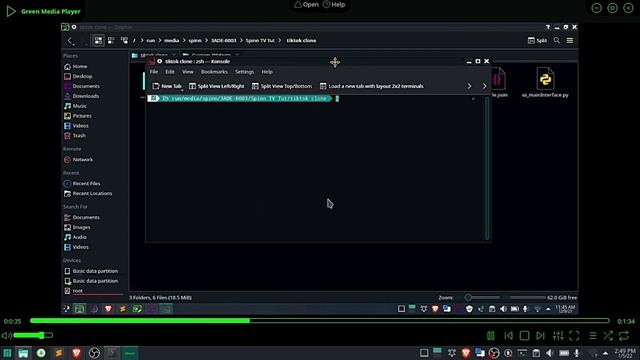Open the system tray volume icon
Screen dimensions: 640x360
[x=549, y=353]
